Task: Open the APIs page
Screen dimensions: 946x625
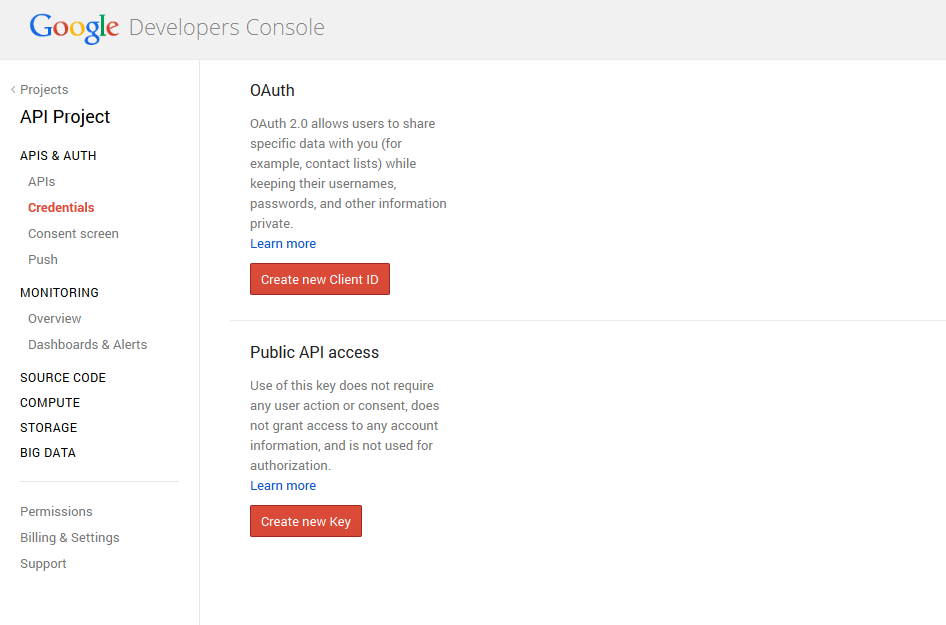Action: [42, 182]
